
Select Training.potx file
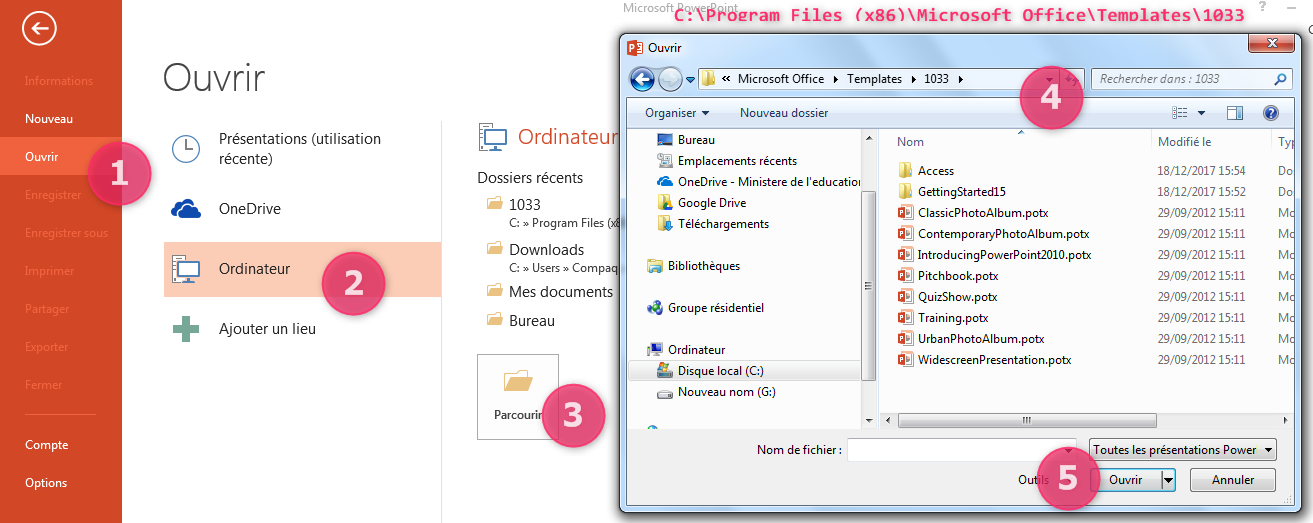(954, 318)
